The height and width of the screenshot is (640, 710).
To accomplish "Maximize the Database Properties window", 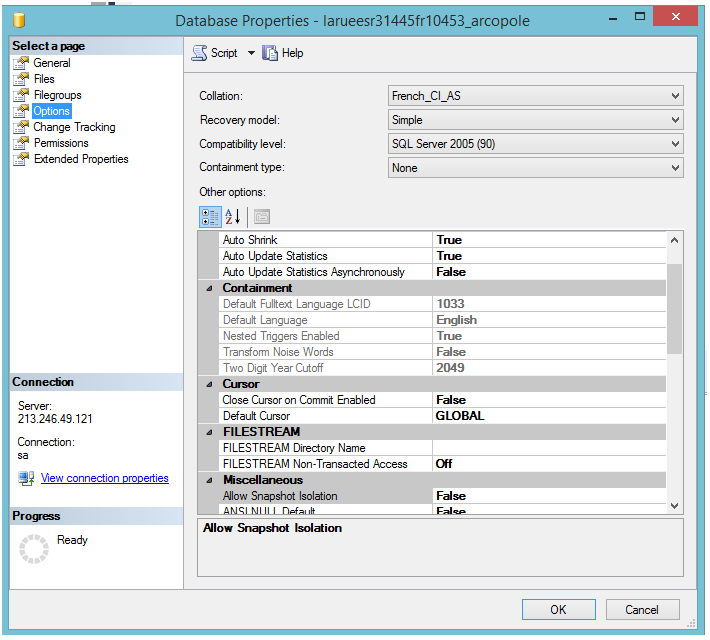I will pyautogui.click(x=640, y=17).
